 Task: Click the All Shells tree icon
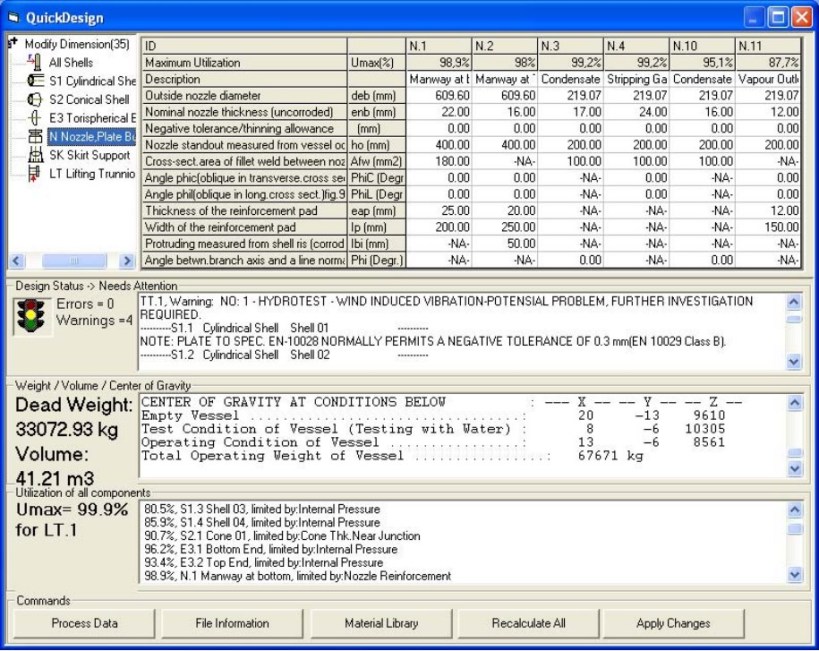(x=35, y=62)
